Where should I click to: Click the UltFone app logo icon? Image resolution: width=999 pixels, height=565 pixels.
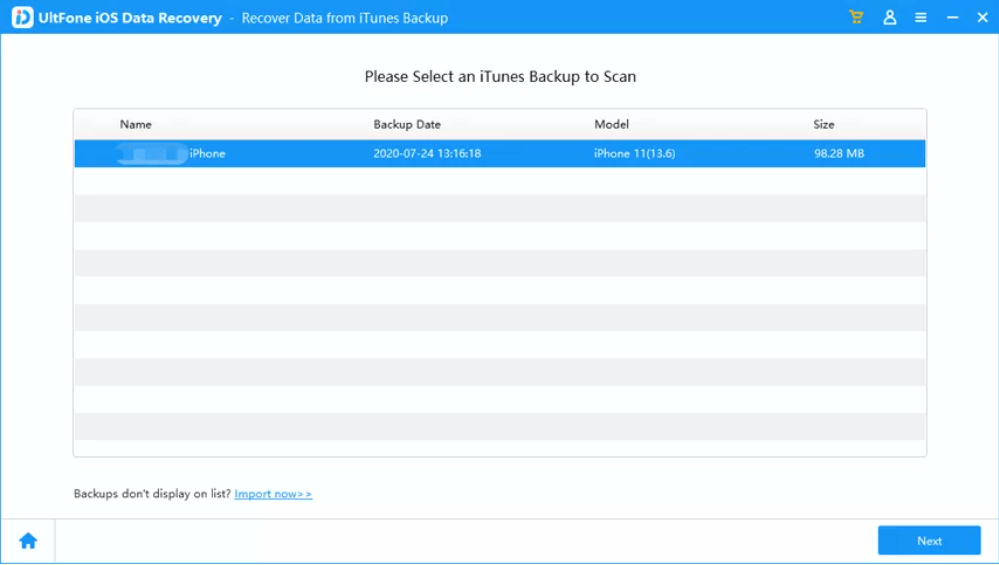22,17
